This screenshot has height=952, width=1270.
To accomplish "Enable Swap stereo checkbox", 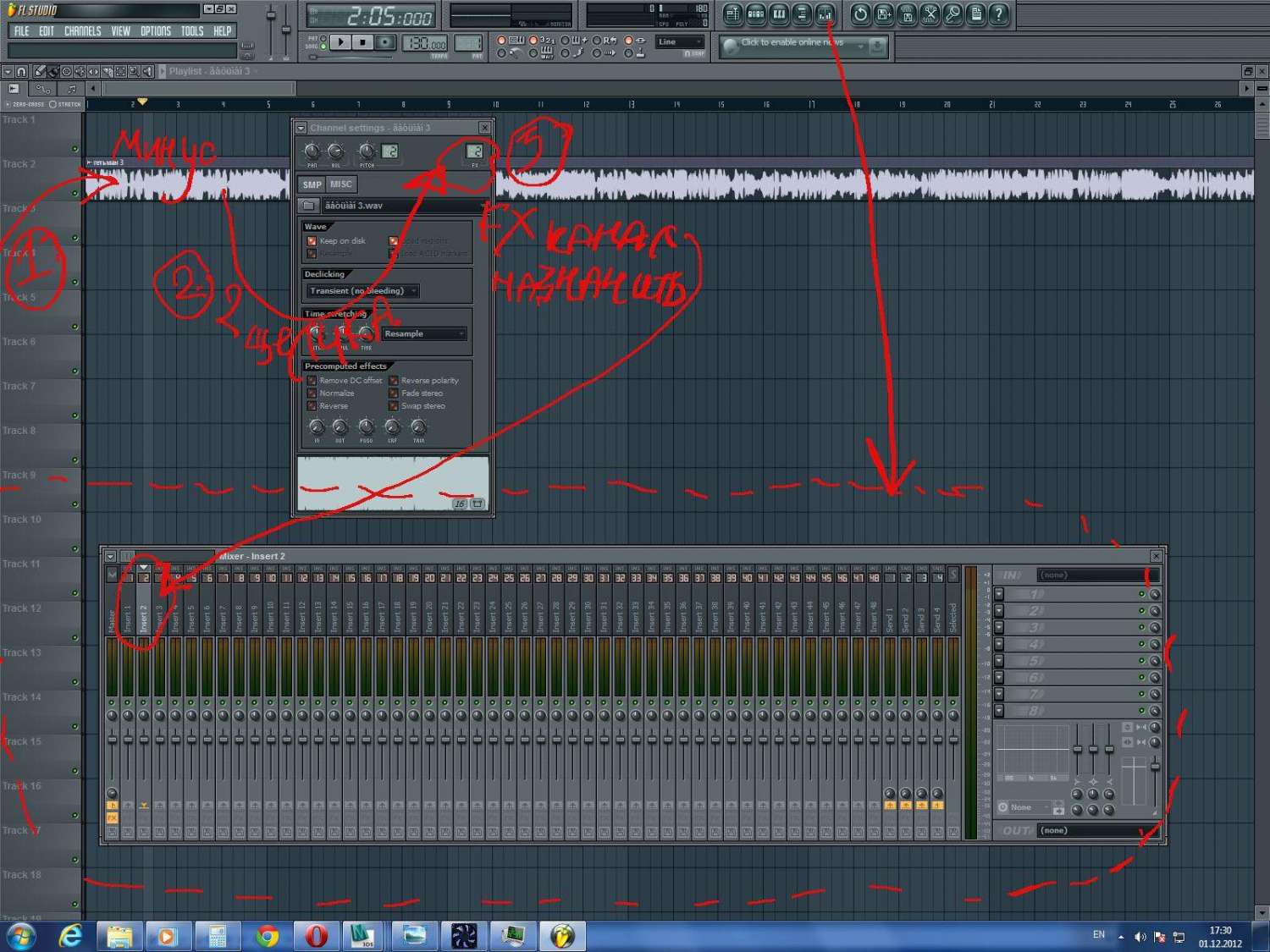I will click(393, 406).
